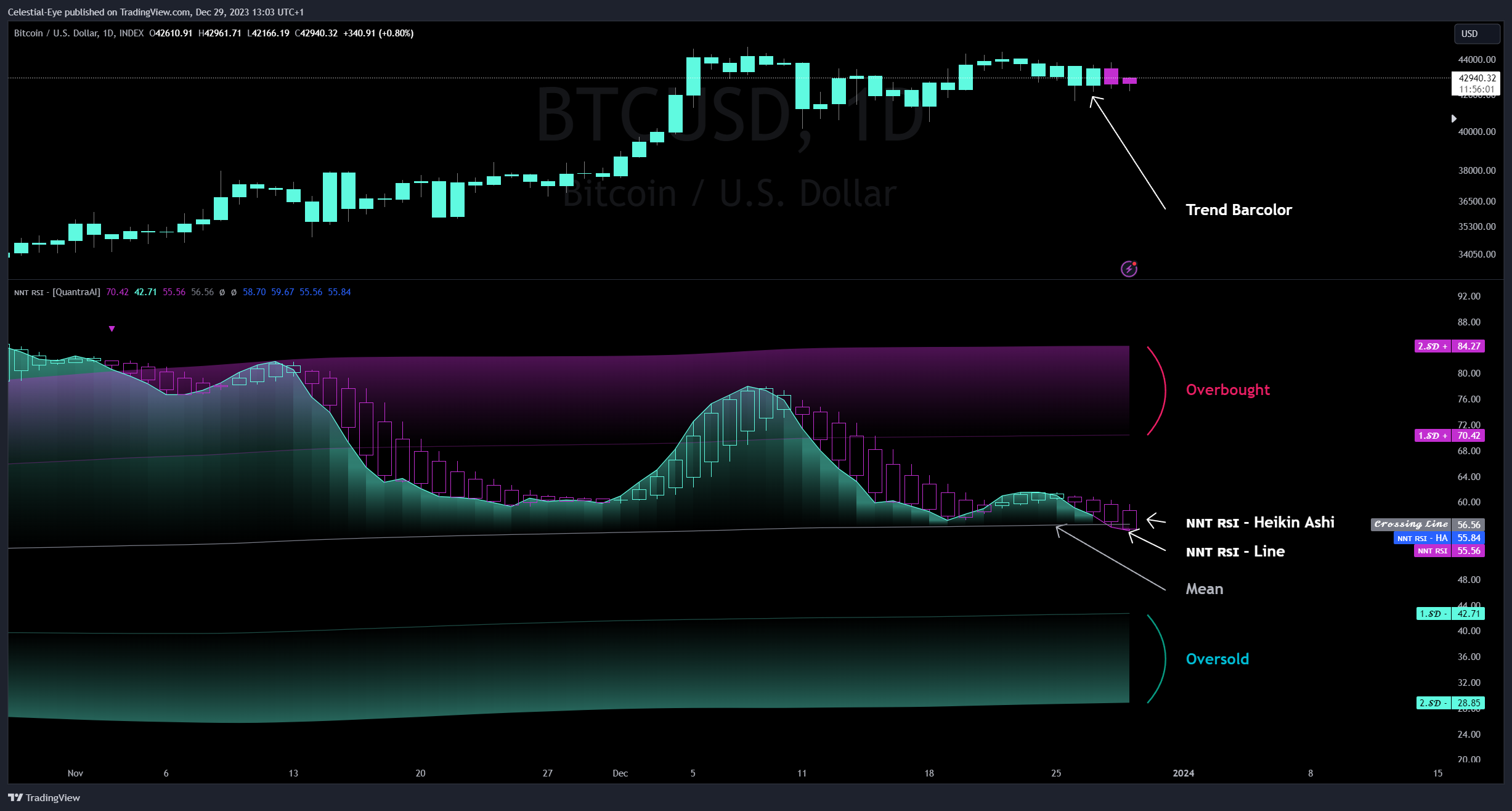This screenshot has width=1512, height=811.
Task: Click the 11 date label on time axis
Action: tap(802, 773)
